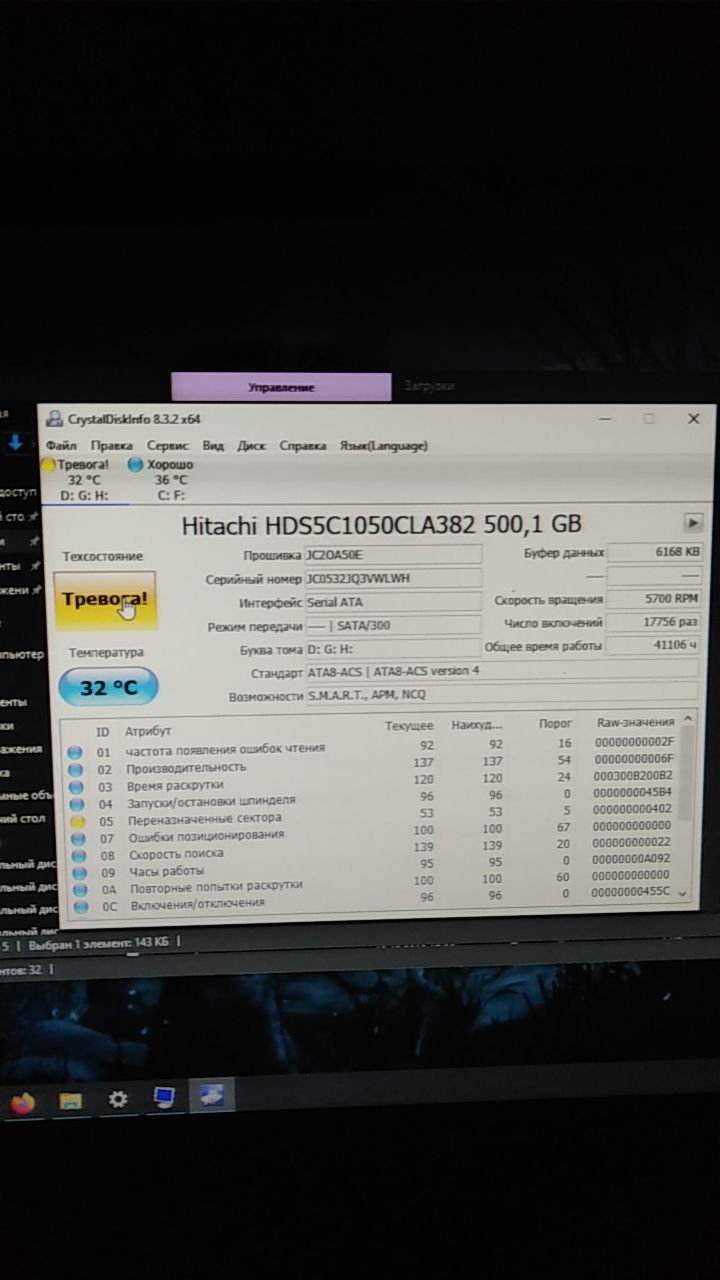
Task: Select row 01 частота появления ошибок чтения
Action: click(x=372, y=747)
